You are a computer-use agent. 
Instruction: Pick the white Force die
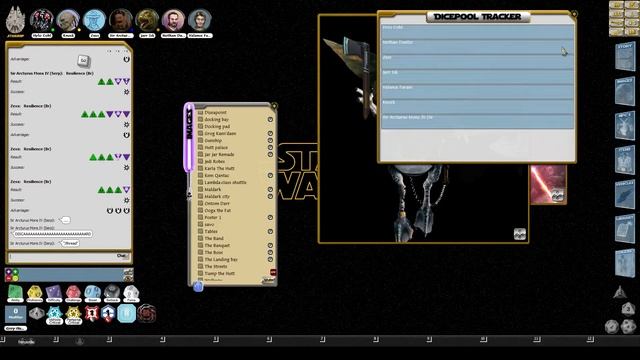131,293
